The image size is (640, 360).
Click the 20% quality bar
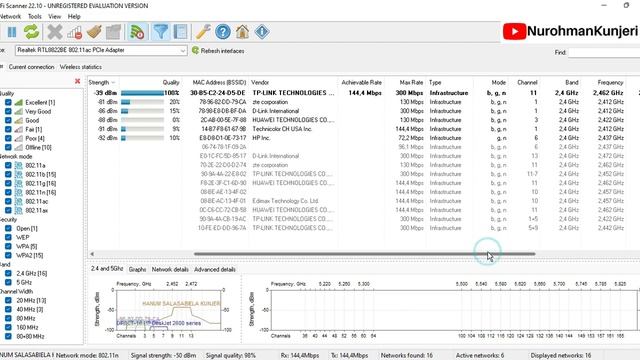coord(142,102)
